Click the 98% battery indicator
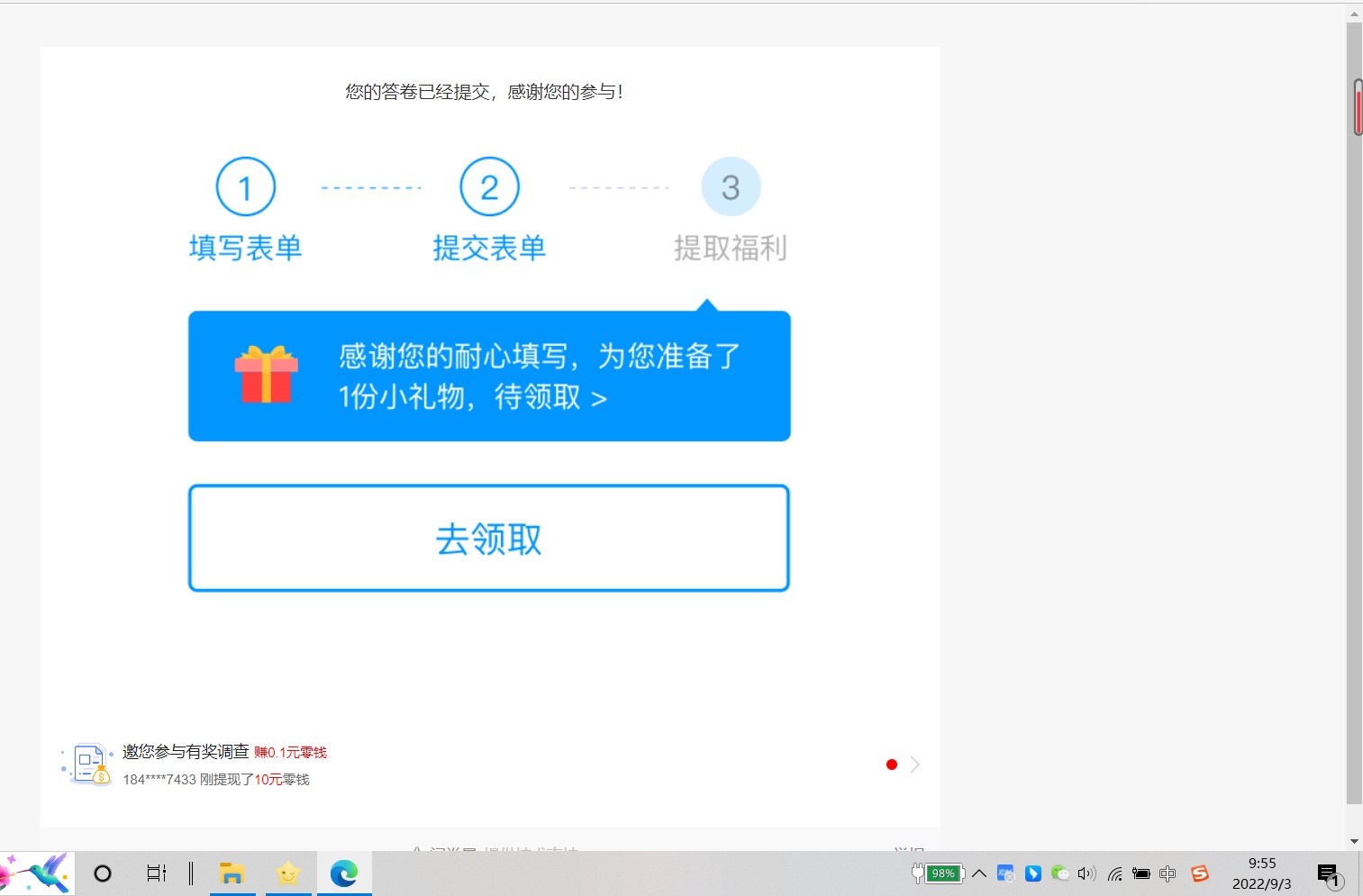Screen dimensions: 1363x896 [x=938, y=873]
